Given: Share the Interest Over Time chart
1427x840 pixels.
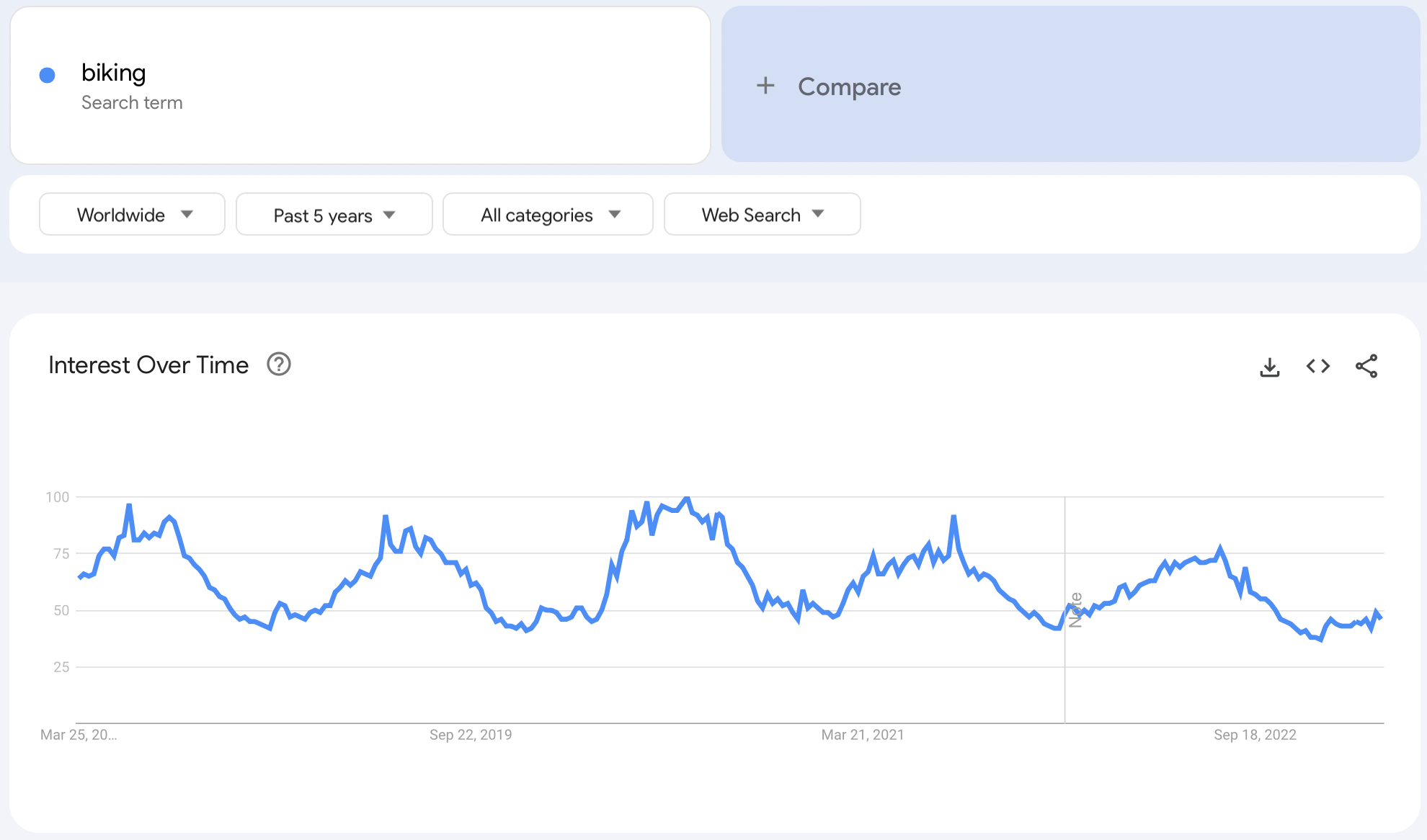Looking at the screenshot, I should click(x=1366, y=366).
